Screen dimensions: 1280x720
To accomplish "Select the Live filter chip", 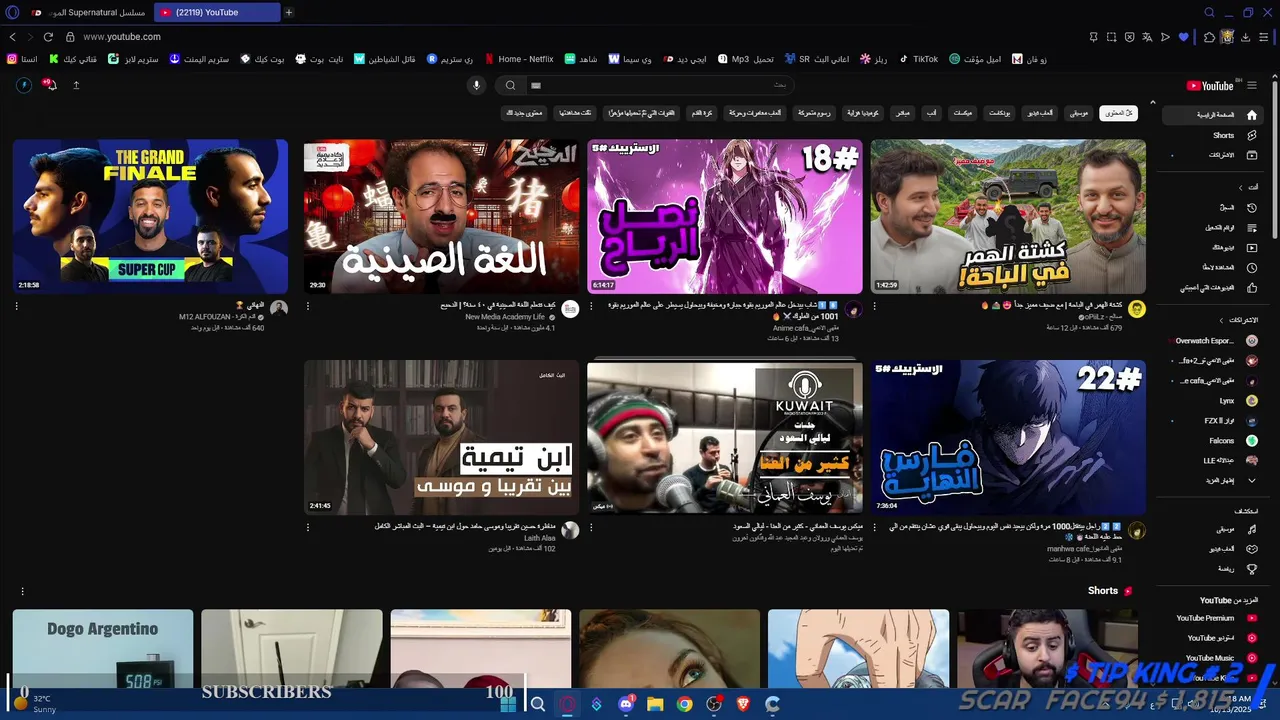I will coord(903,113).
